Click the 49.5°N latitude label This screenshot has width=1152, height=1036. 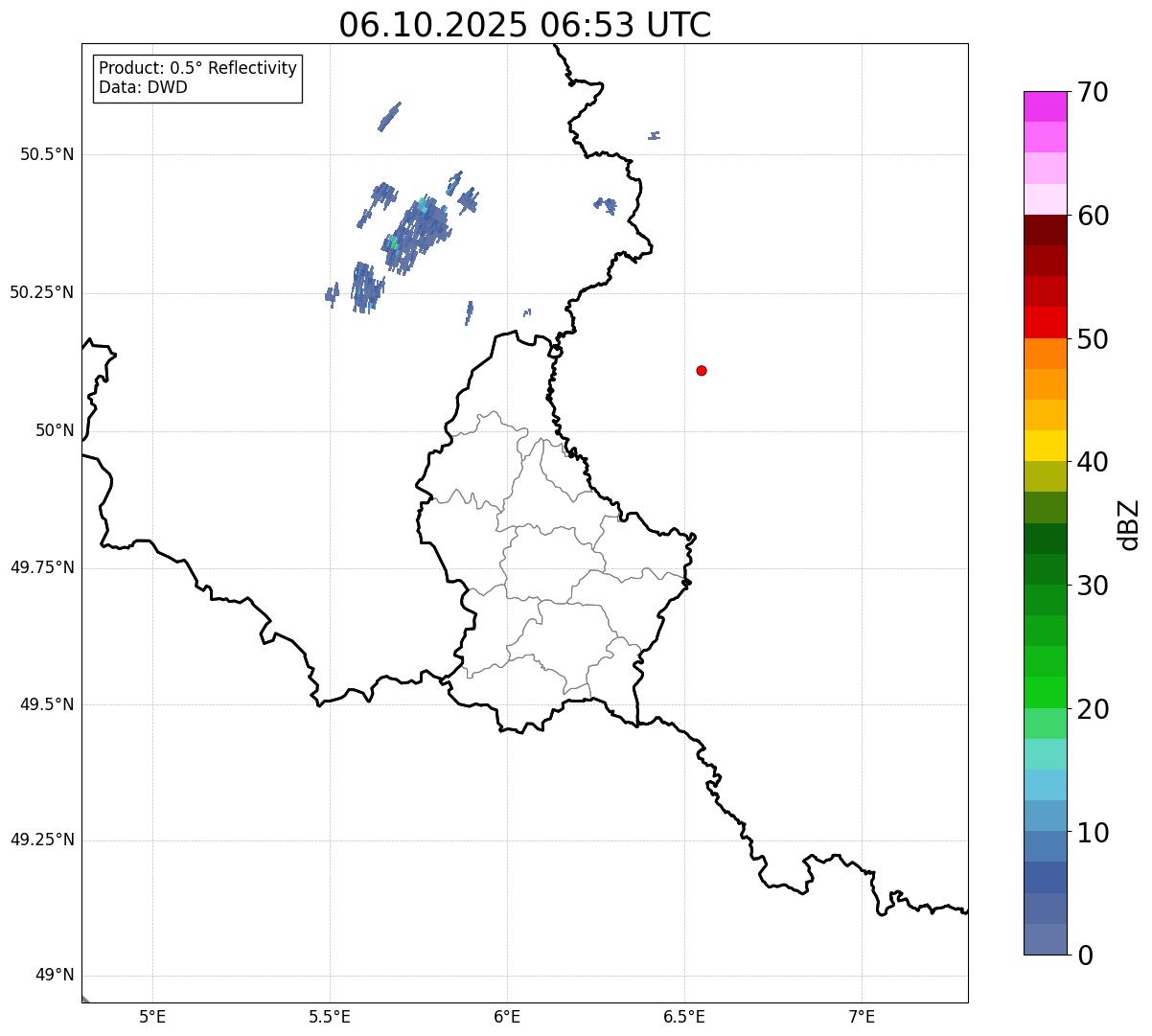pyautogui.click(x=47, y=704)
